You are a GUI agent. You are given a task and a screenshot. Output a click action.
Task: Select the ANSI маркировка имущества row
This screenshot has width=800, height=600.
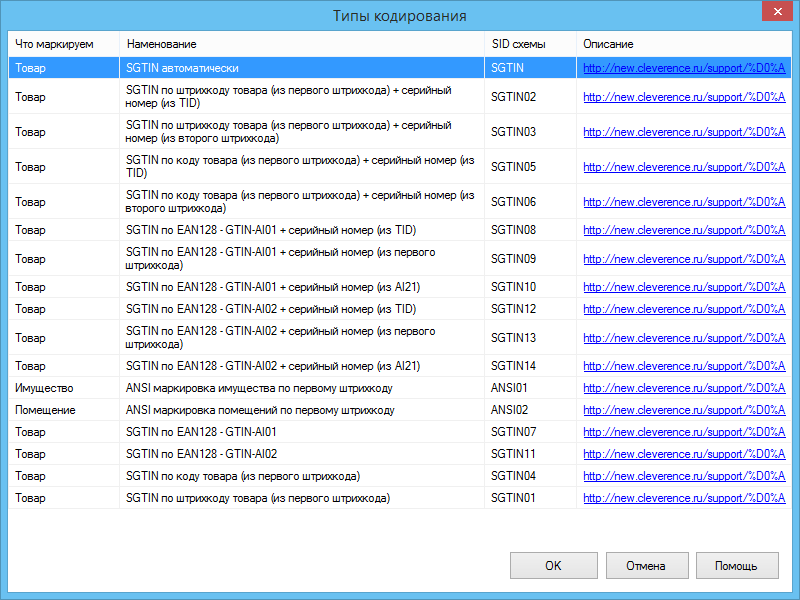click(x=399, y=388)
